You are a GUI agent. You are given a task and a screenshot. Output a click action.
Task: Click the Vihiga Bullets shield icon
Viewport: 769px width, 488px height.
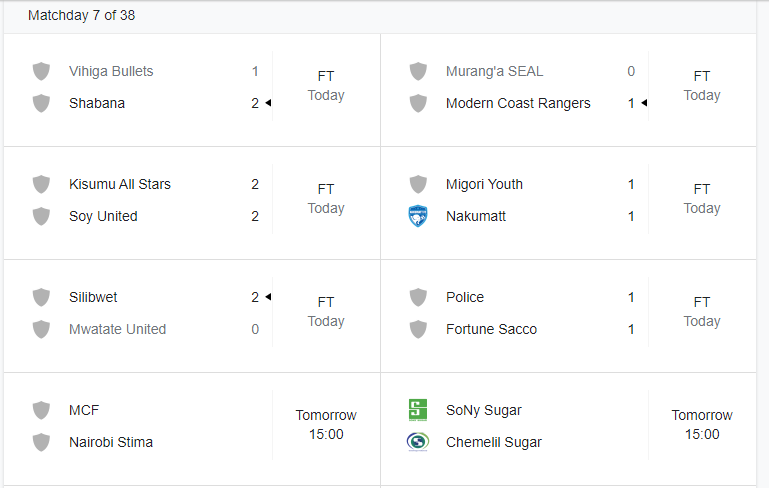[41, 71]
